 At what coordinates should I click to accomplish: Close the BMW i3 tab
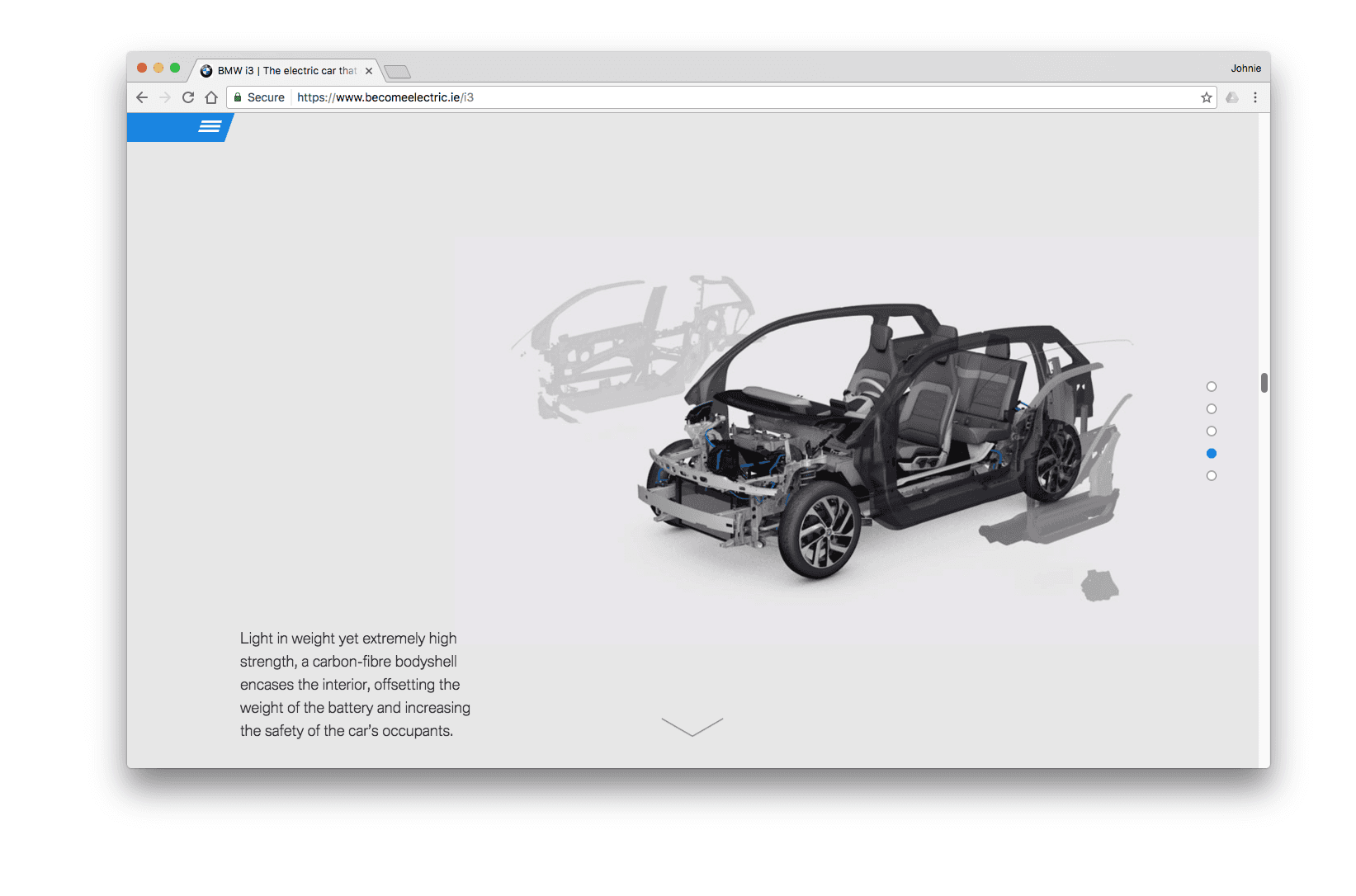click(x=369, y=71)
